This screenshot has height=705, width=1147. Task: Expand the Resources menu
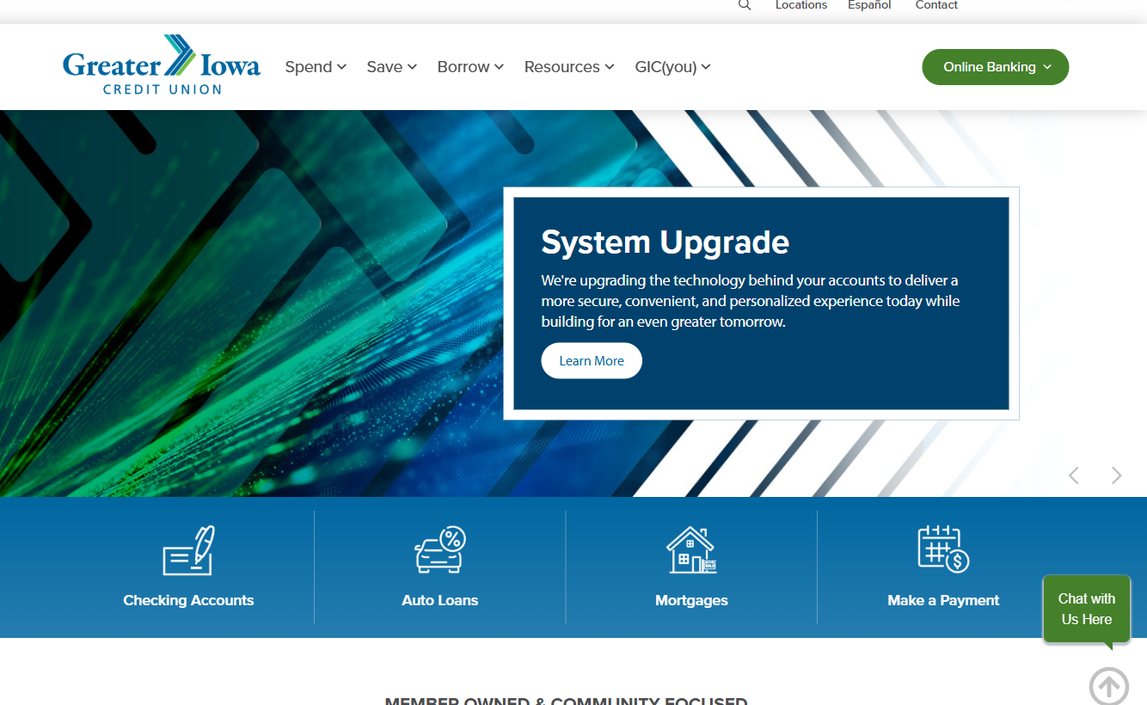569,67
